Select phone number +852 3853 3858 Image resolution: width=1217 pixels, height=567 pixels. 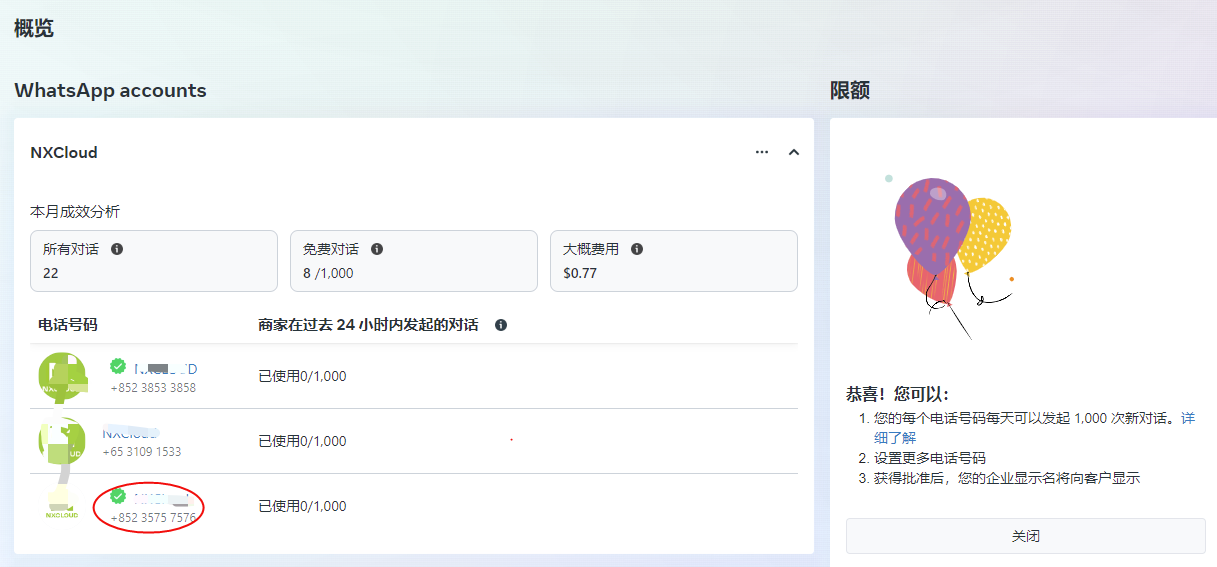point(153,388)
